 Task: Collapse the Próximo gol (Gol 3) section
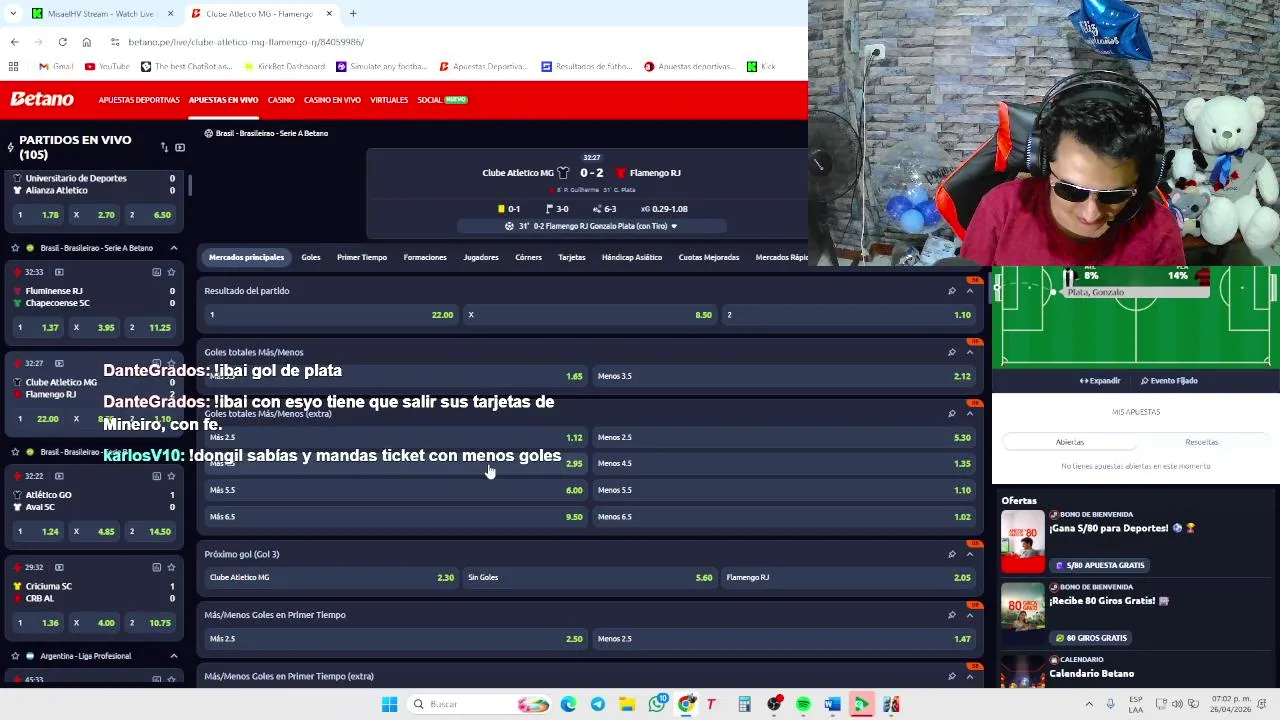tap(969, 554)
